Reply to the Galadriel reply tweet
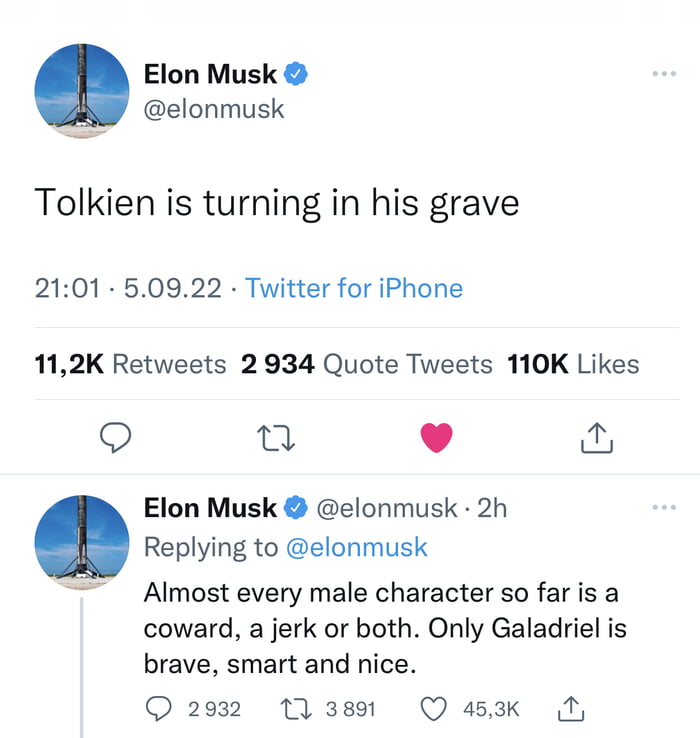This screenshot has width=700, height=738. (159, 709)
